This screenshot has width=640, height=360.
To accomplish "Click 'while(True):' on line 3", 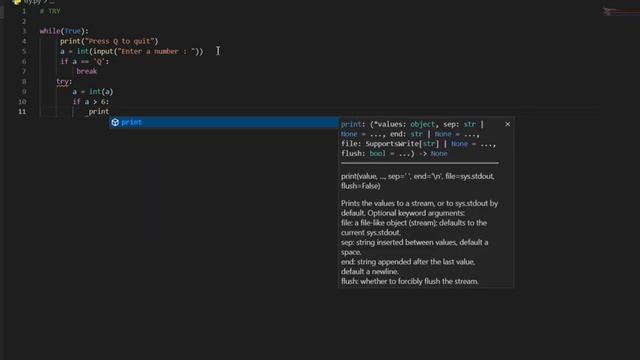I will tap(64, 31).
